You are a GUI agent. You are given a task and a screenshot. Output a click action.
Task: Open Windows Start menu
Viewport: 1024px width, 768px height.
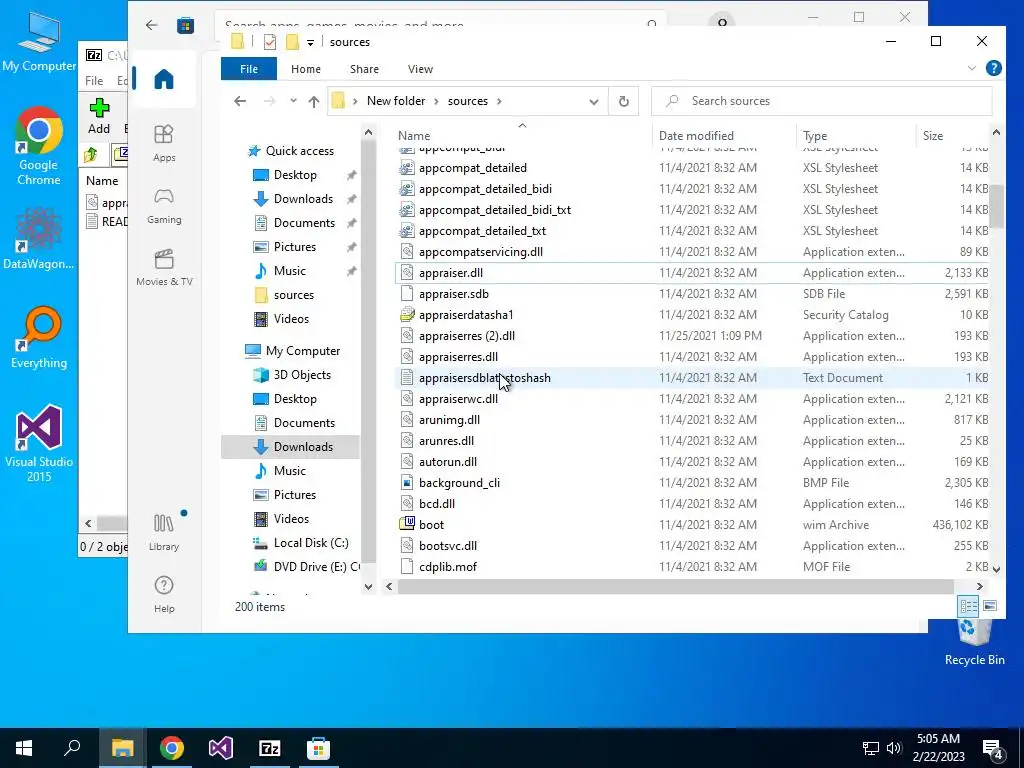24,748
